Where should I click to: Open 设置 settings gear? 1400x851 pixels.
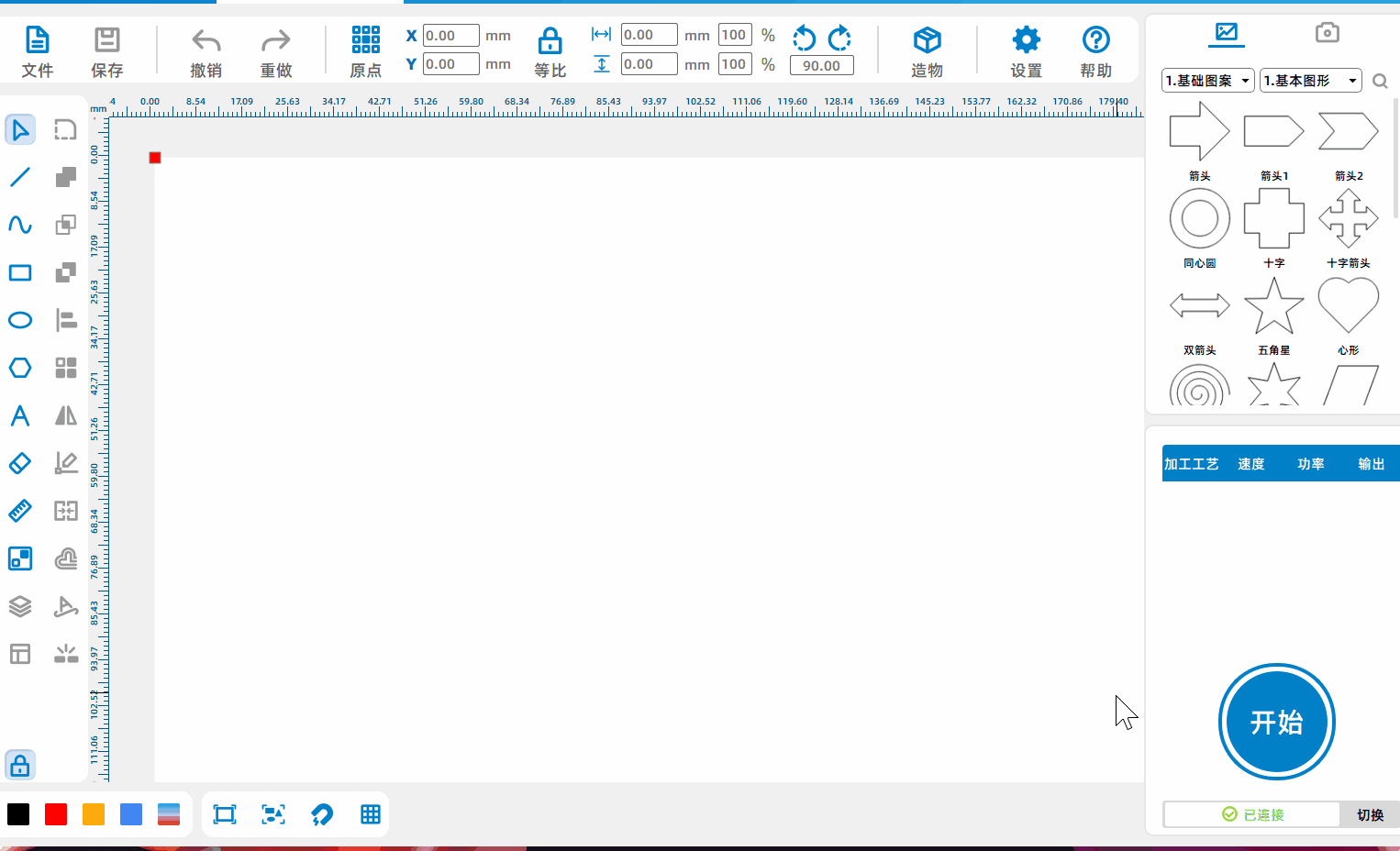1026,39
